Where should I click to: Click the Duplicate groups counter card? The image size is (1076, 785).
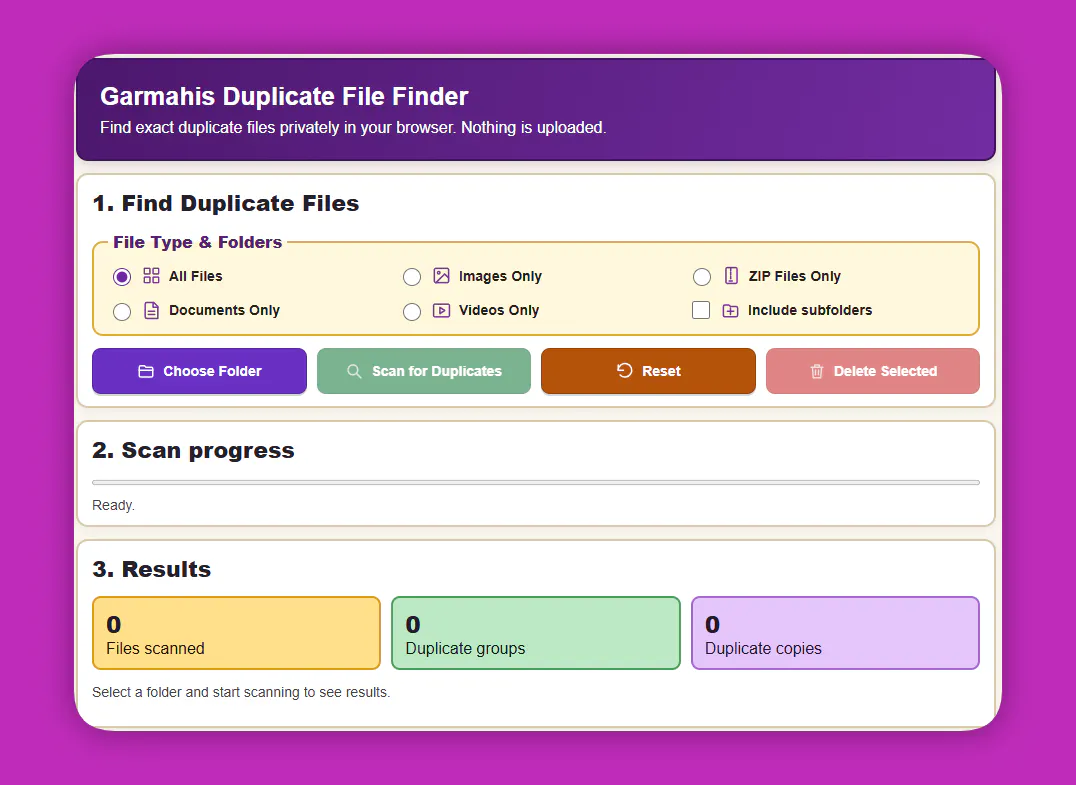pyautogui.click(x=536, y=633)
